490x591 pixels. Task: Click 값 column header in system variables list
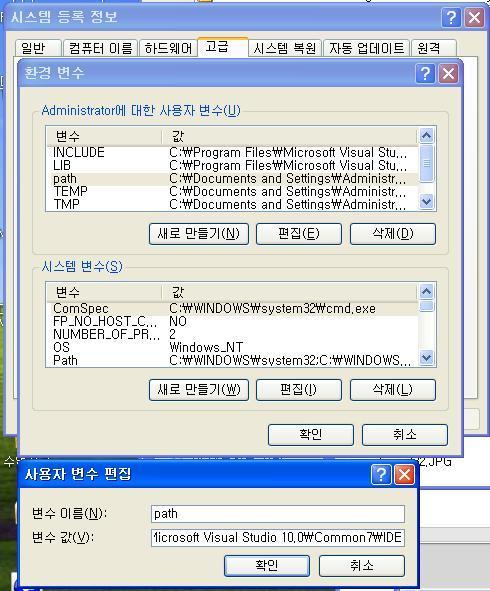(x=289, y=292)
